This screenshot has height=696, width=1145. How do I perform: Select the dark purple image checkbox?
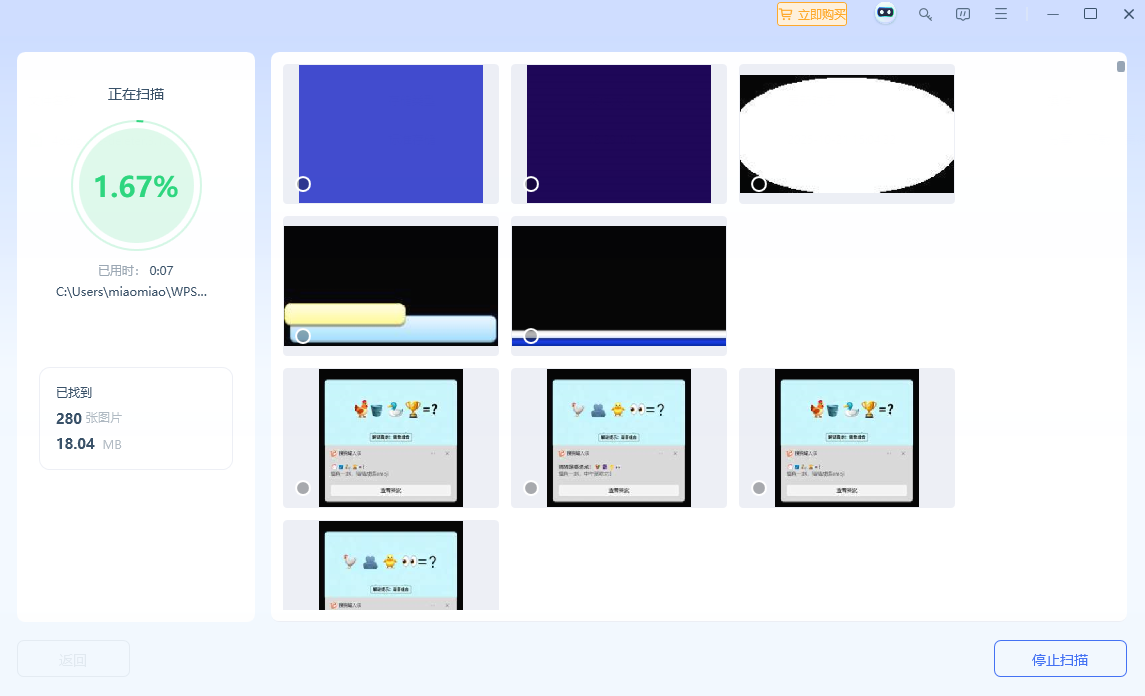531,184
